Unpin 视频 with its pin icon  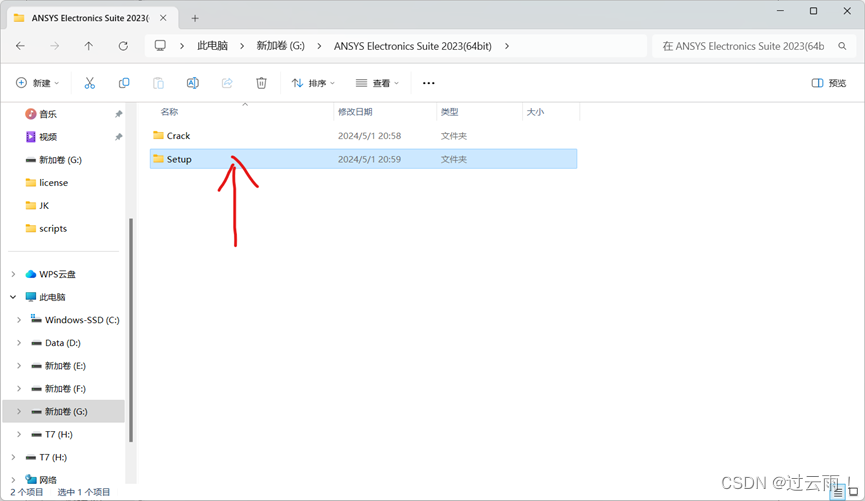coord(118,137)
